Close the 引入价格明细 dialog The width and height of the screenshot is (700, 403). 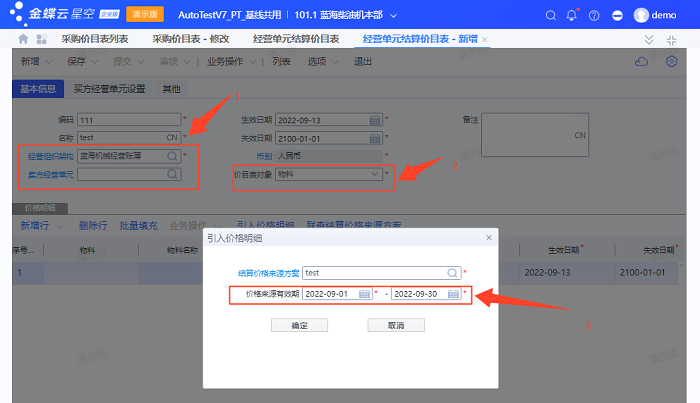[489, 237]
